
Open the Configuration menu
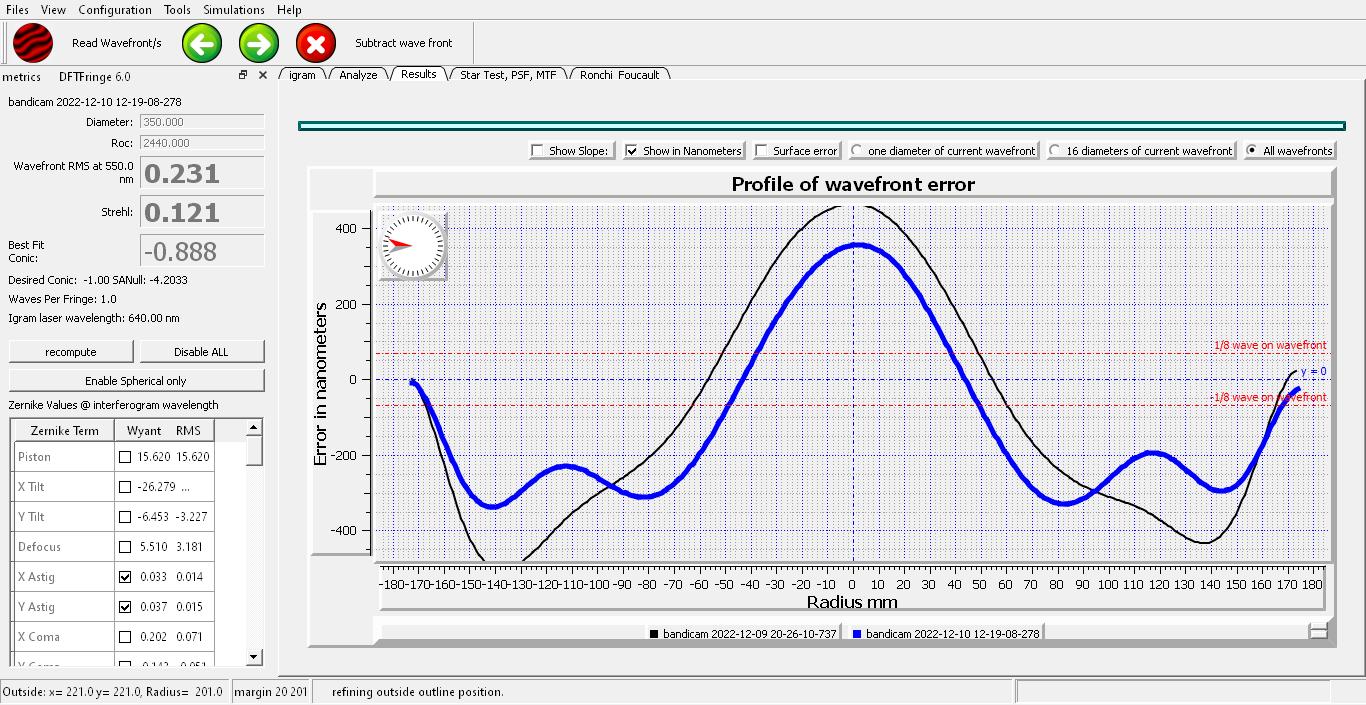point(115,10)
